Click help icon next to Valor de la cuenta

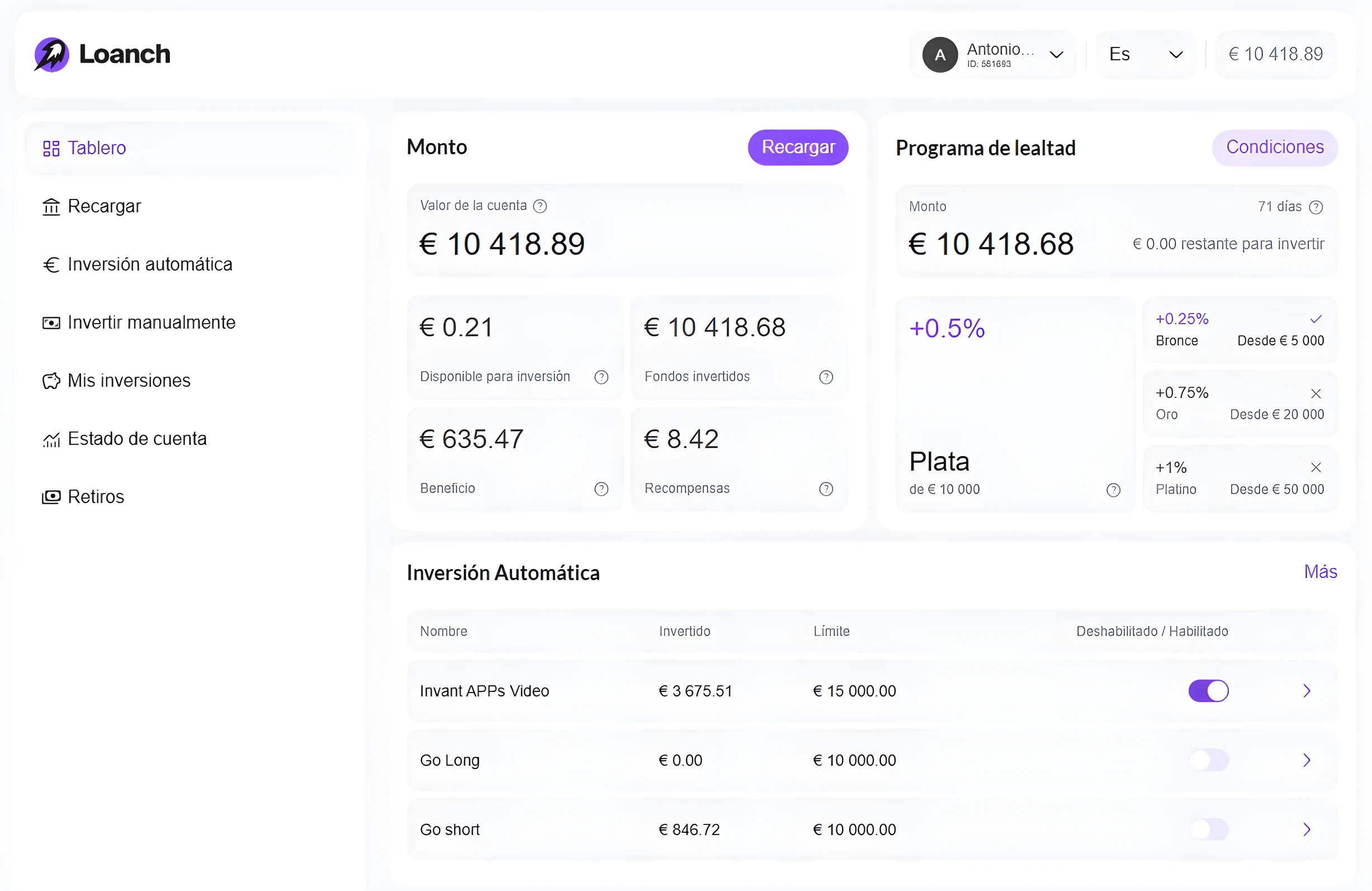(540, 206)
